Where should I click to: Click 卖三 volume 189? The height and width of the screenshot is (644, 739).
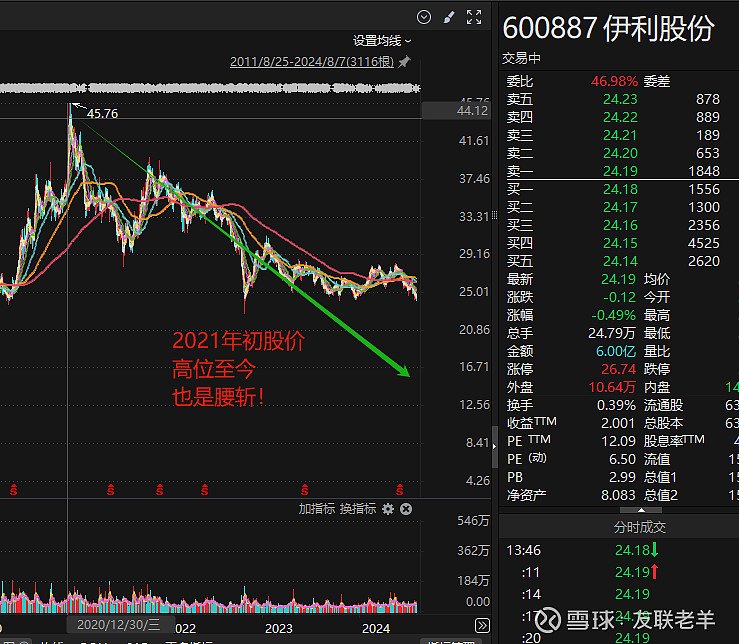708,135
